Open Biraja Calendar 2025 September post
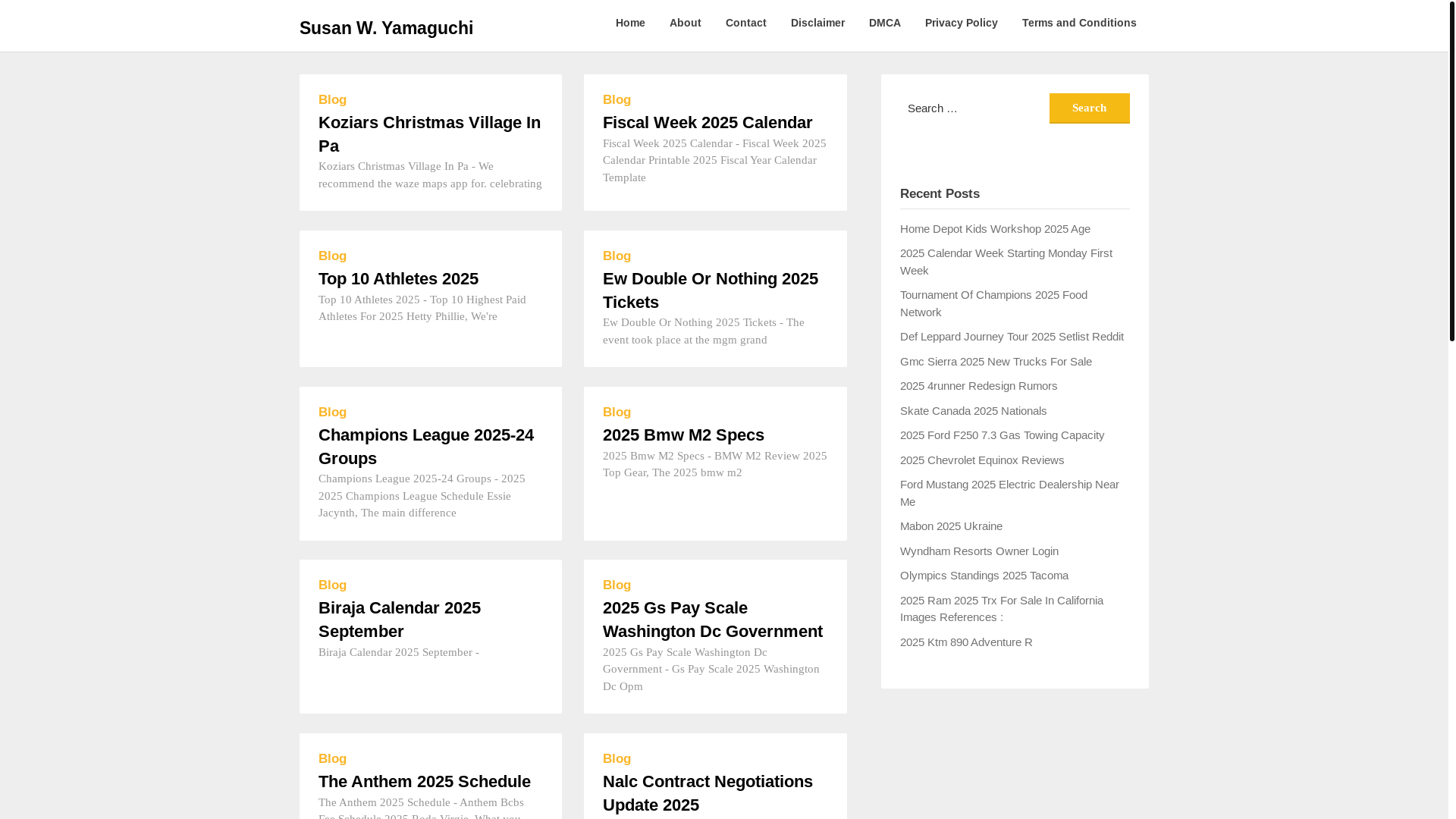The width and height of the screenshot is (1456, 819). click(400, 620)
